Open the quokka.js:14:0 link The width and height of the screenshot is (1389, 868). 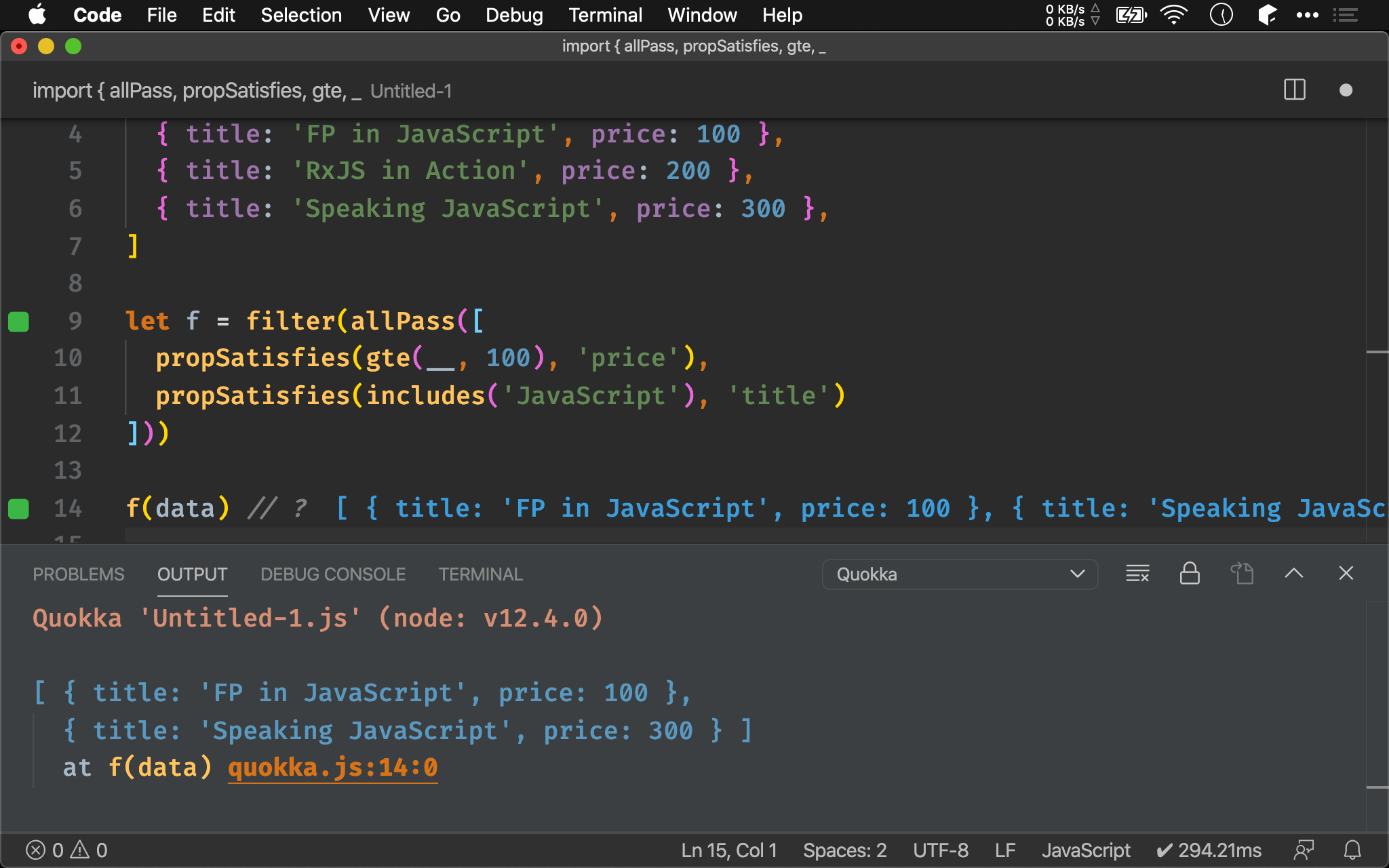[333, 768]
